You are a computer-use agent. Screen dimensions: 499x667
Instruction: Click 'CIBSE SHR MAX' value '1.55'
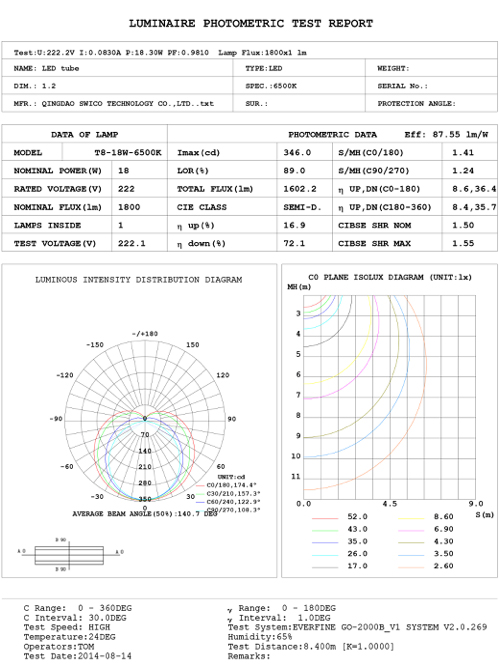(x=463, y=243)
